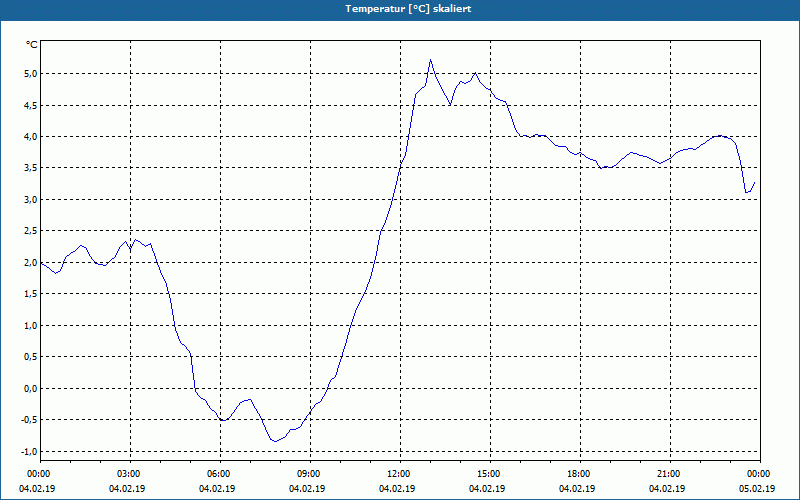
Task: Click the title "Temperatur [°C] skaliert"
Action: pos(408,9)
